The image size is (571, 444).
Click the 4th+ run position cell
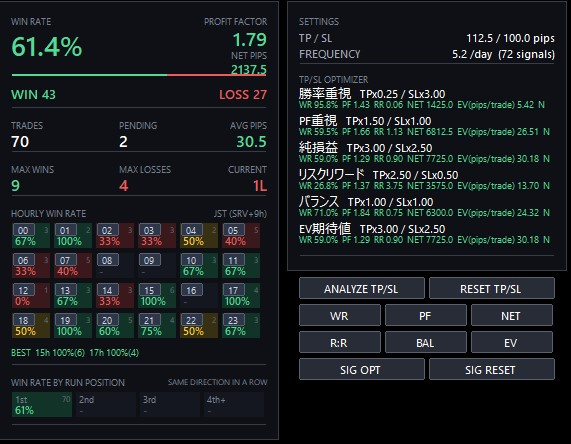(x=234, y=405)
